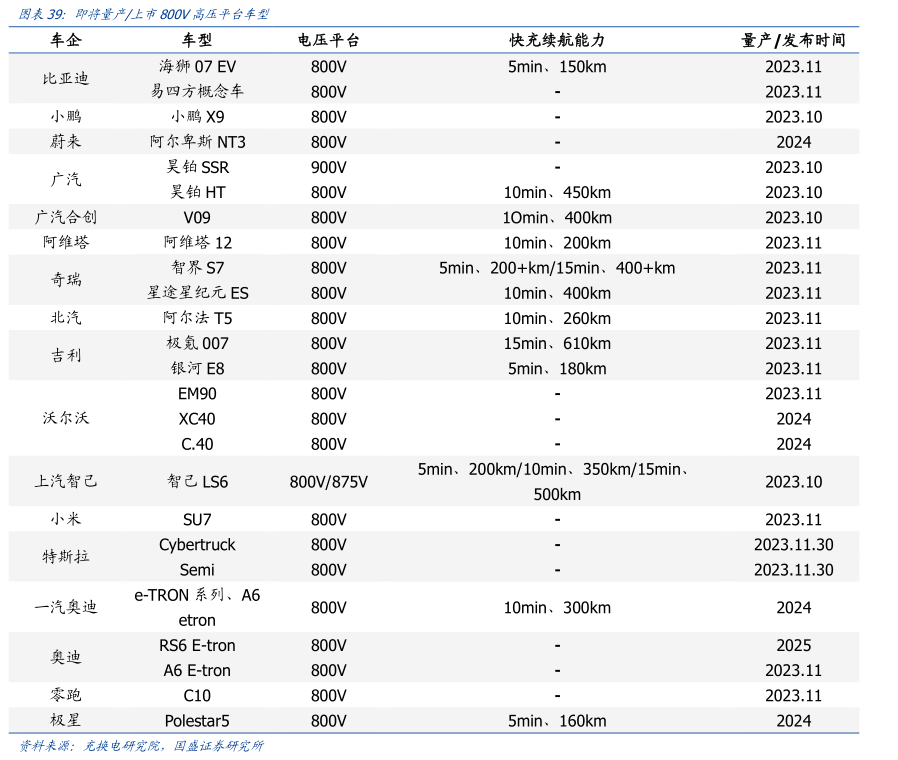
Task: Select the 900V voltage cell
Action: [x=328, y=167]
